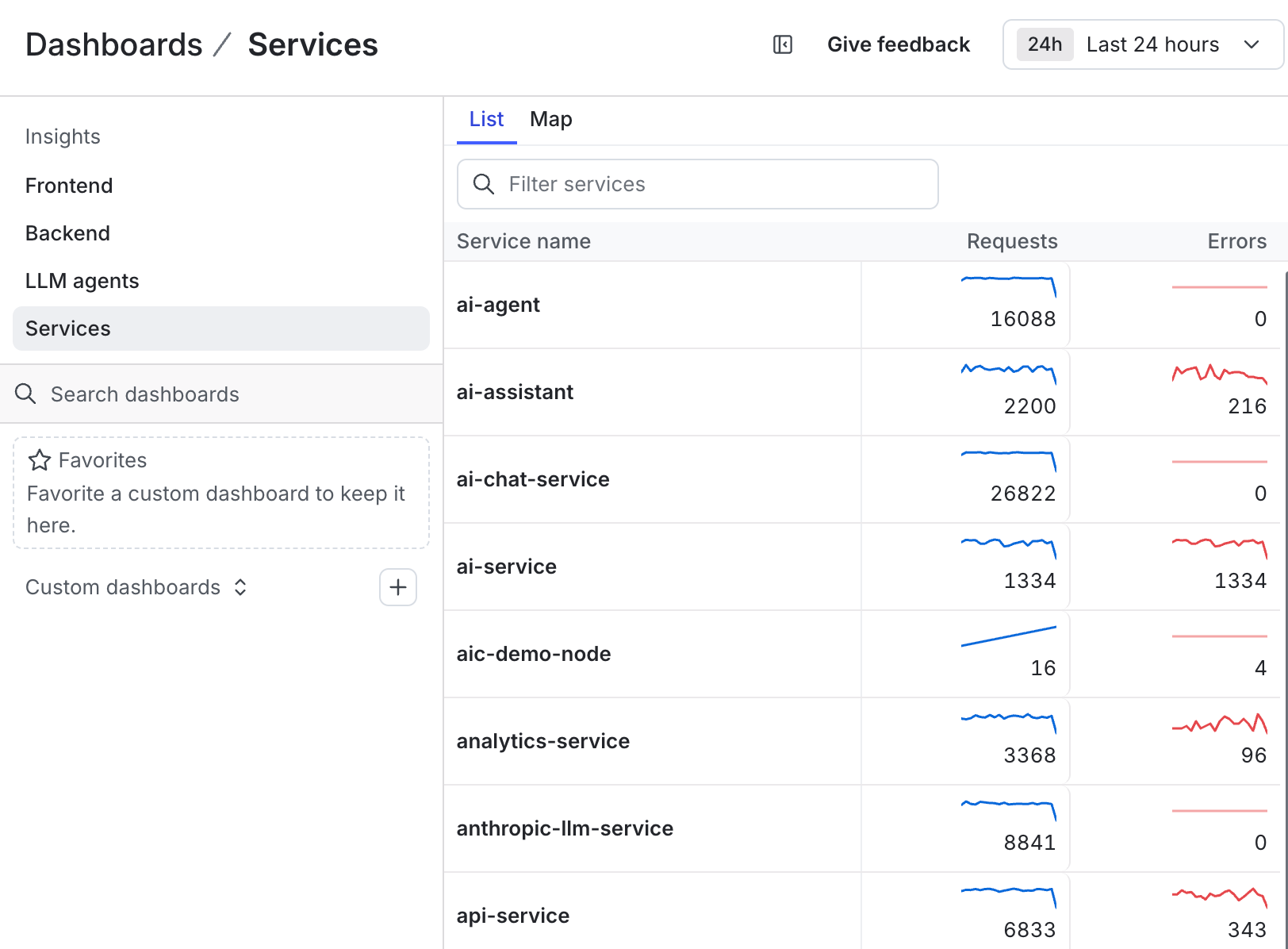Viewport: 1288px width, 949px height.
Task: Go to Dashboards breadcrumb link
Action: tap(113, 44)
